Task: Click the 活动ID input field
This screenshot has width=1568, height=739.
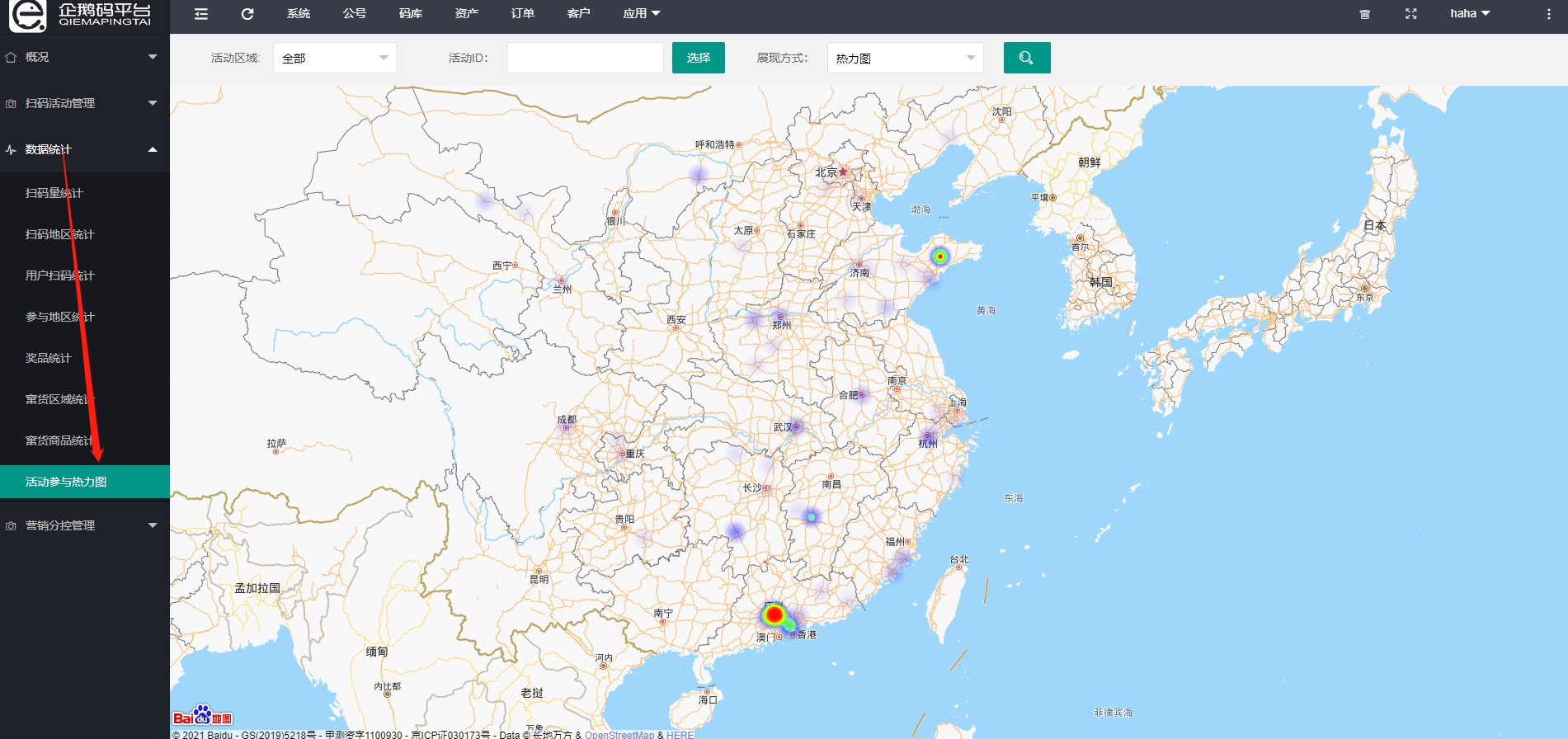Action: click(586, 58)
